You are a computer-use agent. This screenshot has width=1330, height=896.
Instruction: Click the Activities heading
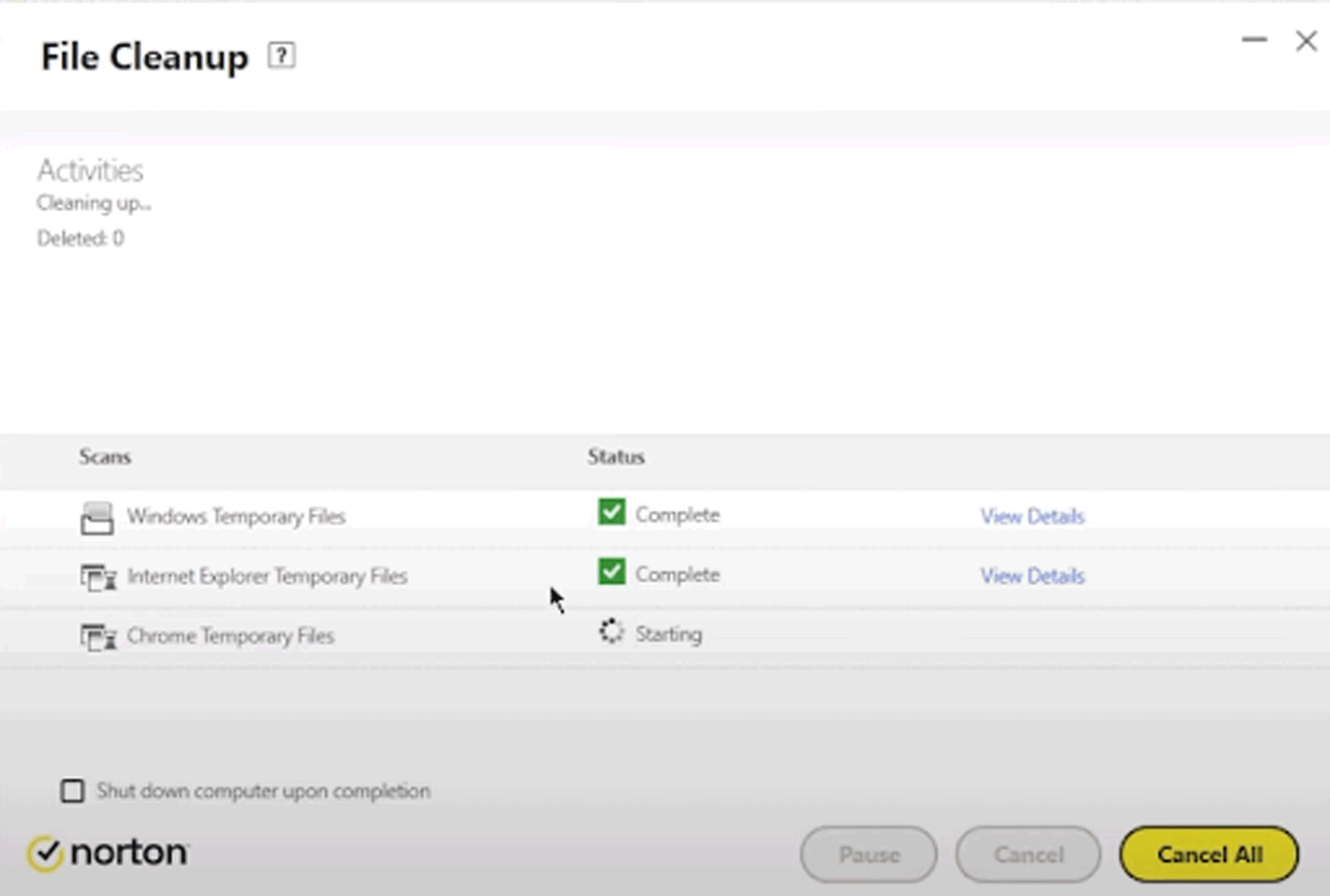point(90,170)
